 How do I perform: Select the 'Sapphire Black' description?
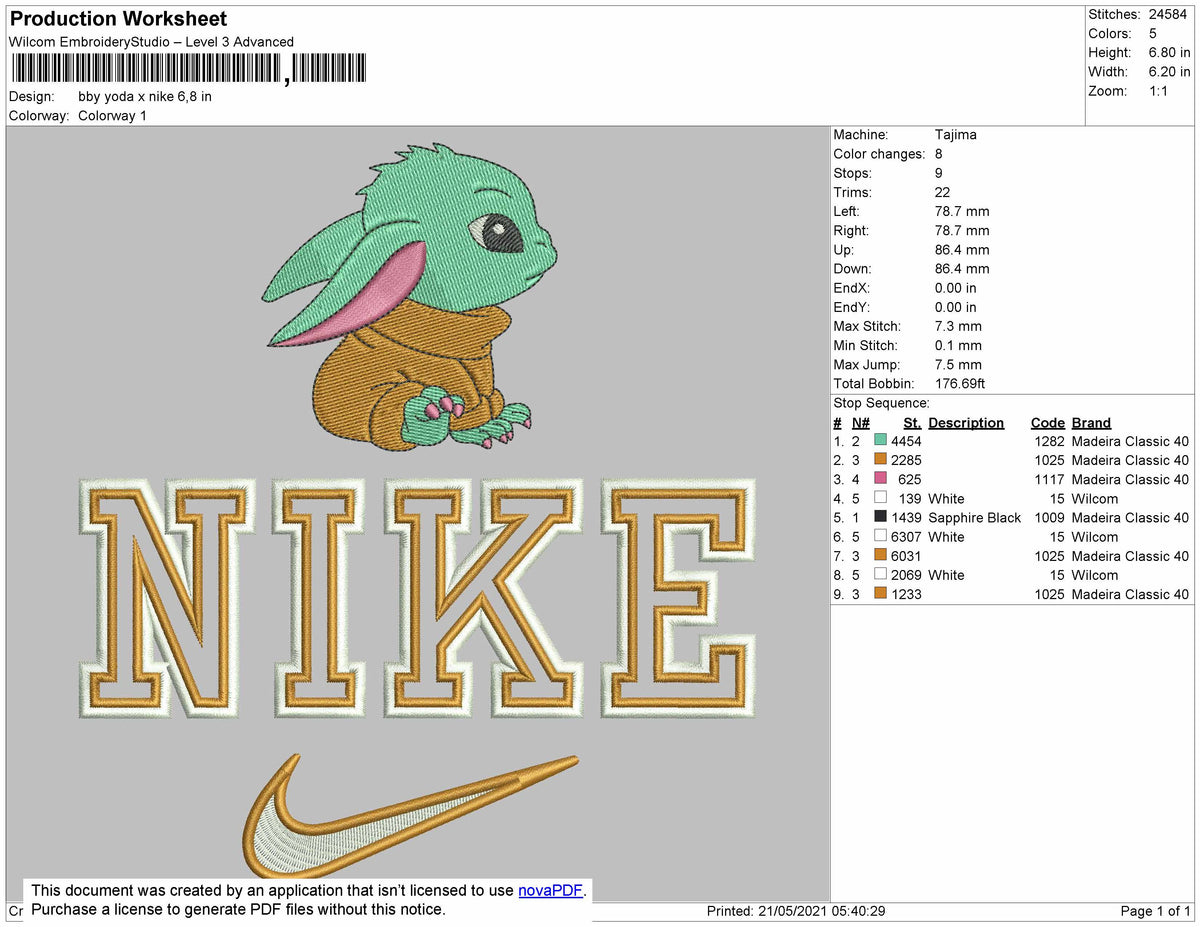click(975, 517)
